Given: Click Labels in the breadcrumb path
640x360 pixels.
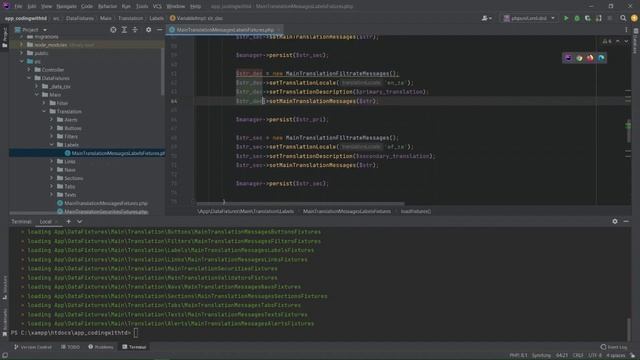Looking at the screenshot, I should 156,18.
